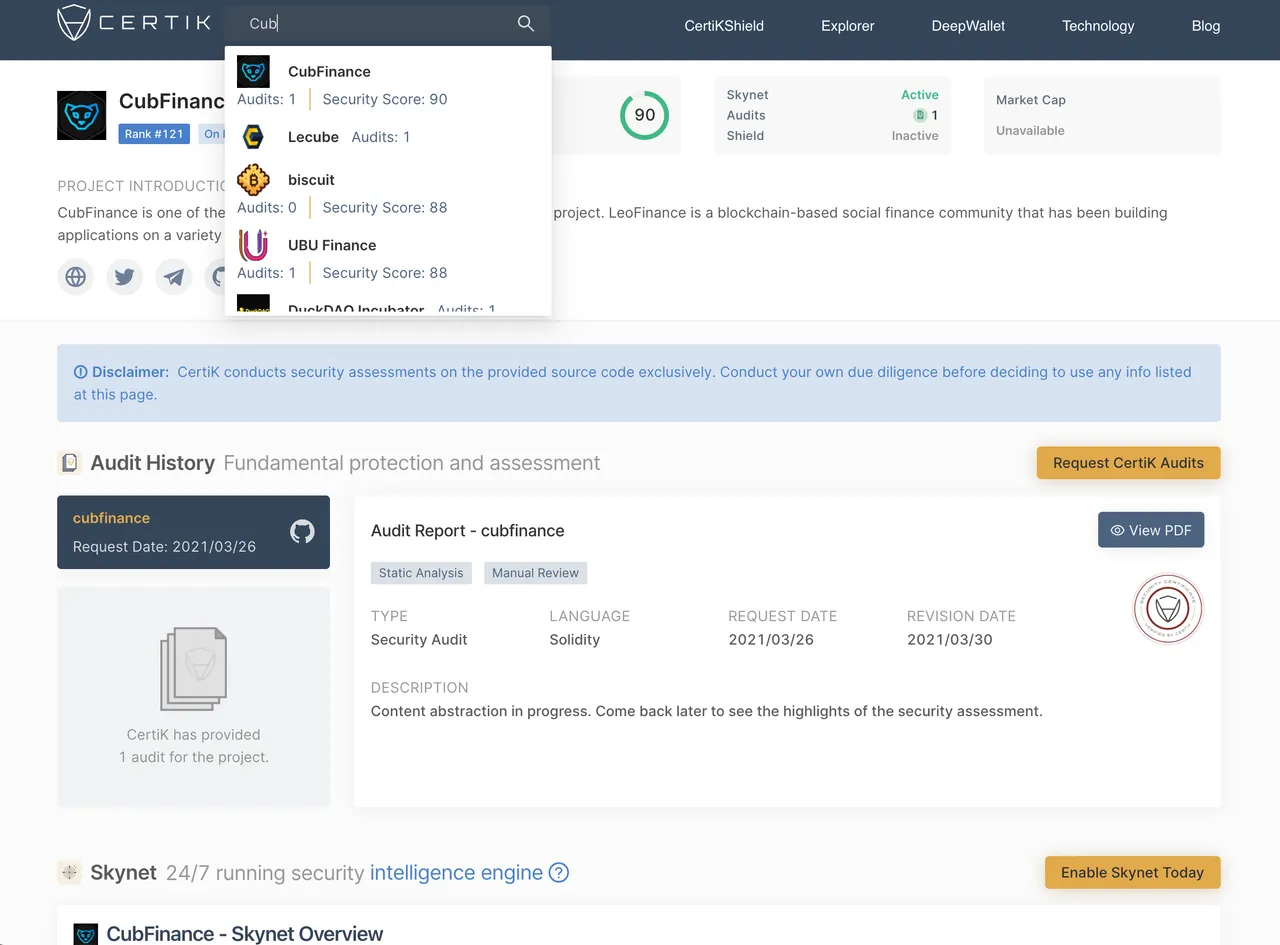Click CubFinance - Skynet Overview heading

(x=245, y=933)
